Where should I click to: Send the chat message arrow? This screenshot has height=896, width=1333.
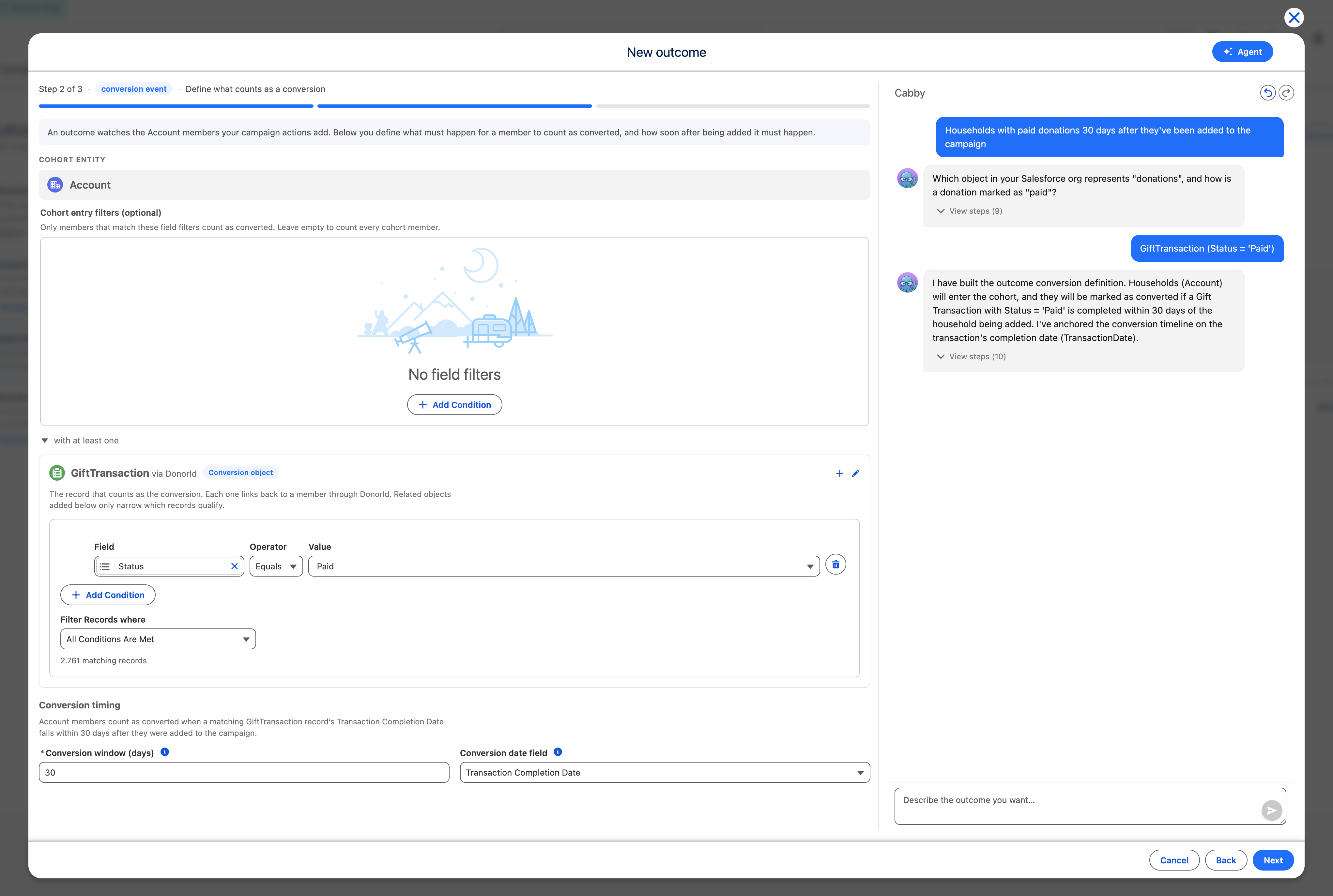pos(1271,810)
